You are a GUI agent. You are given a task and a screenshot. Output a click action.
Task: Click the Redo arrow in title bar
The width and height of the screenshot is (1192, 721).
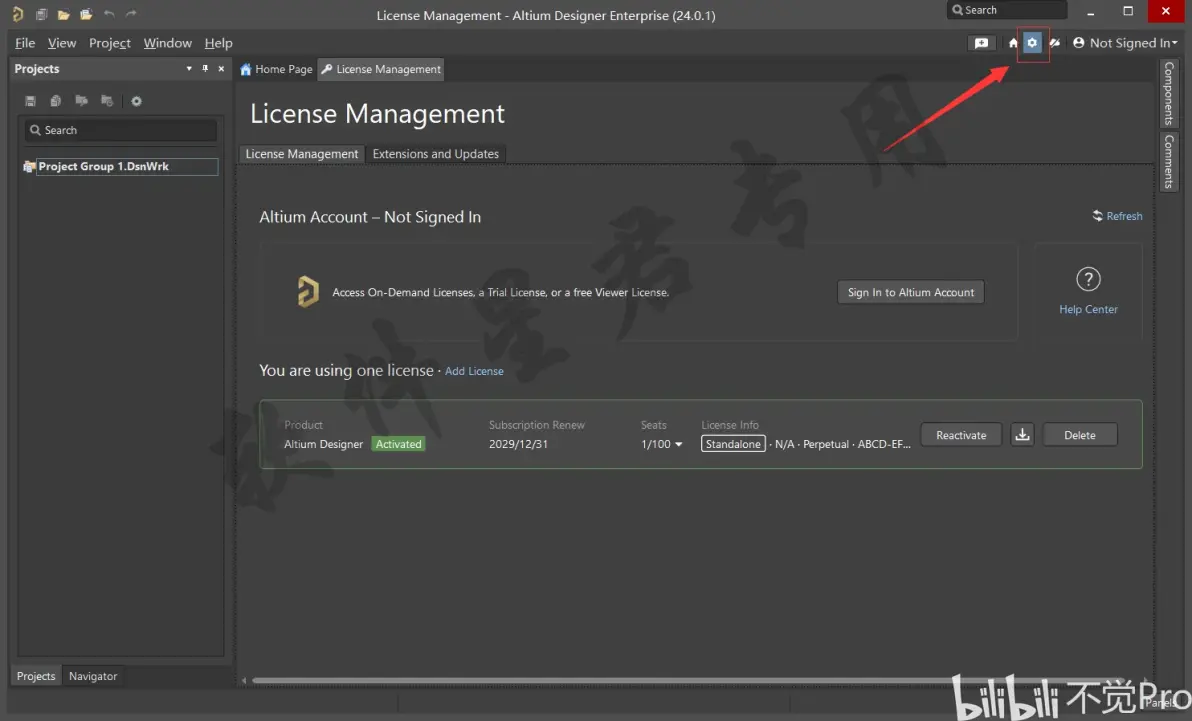tap(131, 14)
